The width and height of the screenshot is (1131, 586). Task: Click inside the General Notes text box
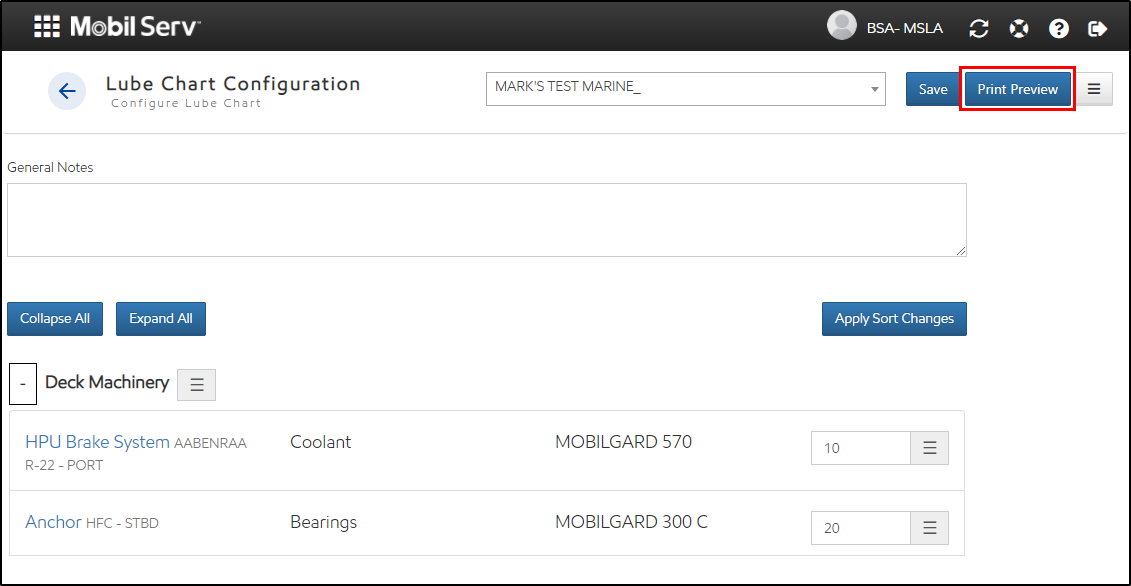pyautogui.click(x=487, y=218)
